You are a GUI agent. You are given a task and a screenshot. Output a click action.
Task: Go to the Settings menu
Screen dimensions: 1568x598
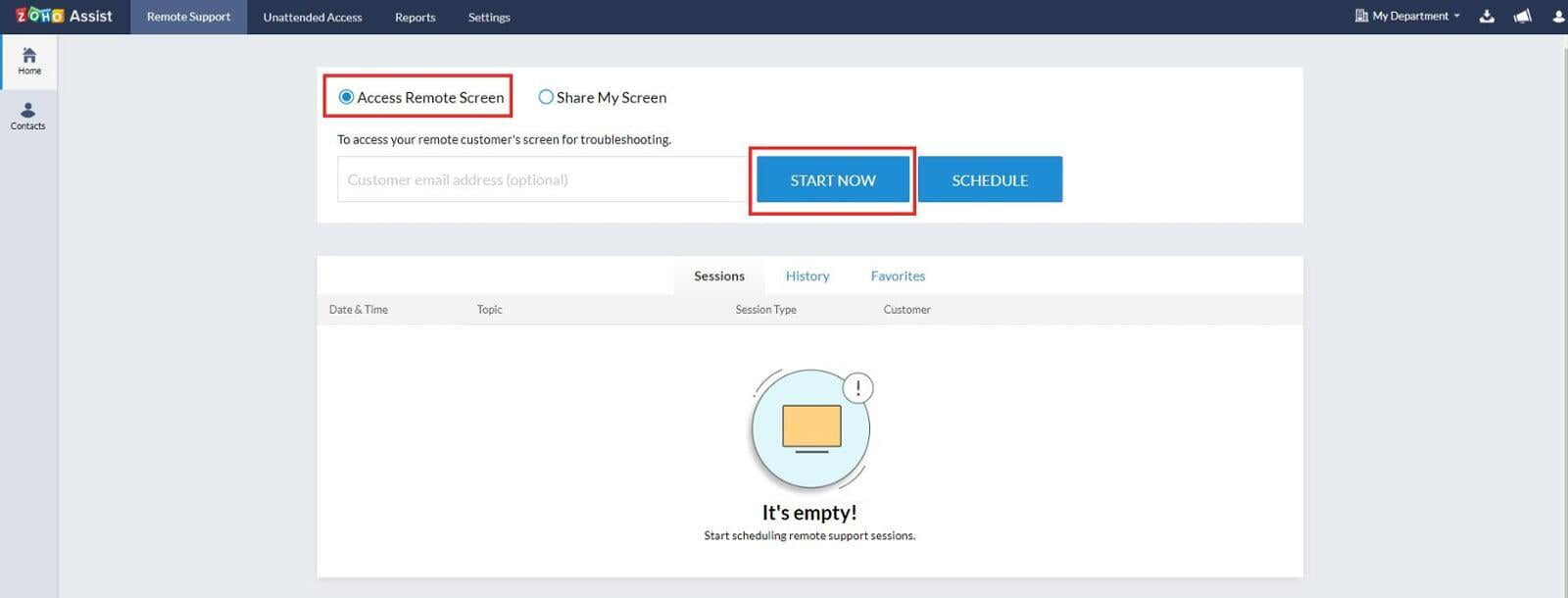489,17
